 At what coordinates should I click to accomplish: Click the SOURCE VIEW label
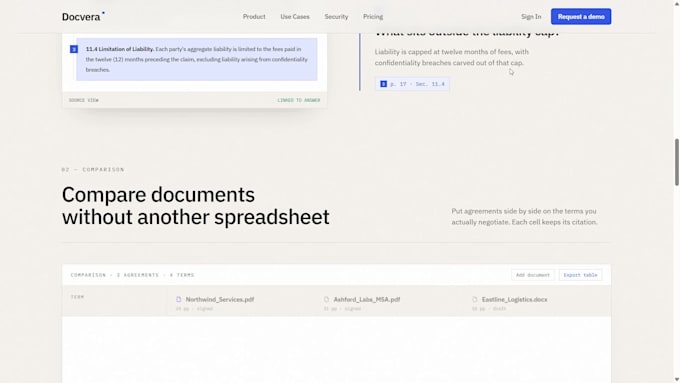(x=84, y=100)
